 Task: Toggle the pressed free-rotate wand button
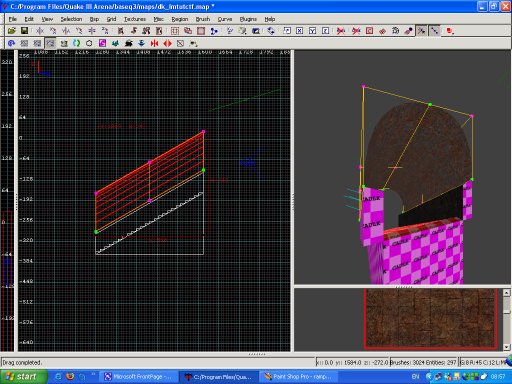click(x=422, y=31)
